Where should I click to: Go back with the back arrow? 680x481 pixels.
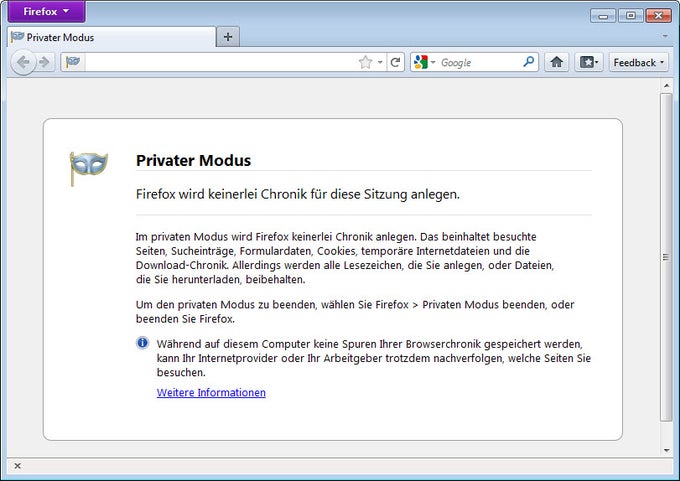[23, 62]
